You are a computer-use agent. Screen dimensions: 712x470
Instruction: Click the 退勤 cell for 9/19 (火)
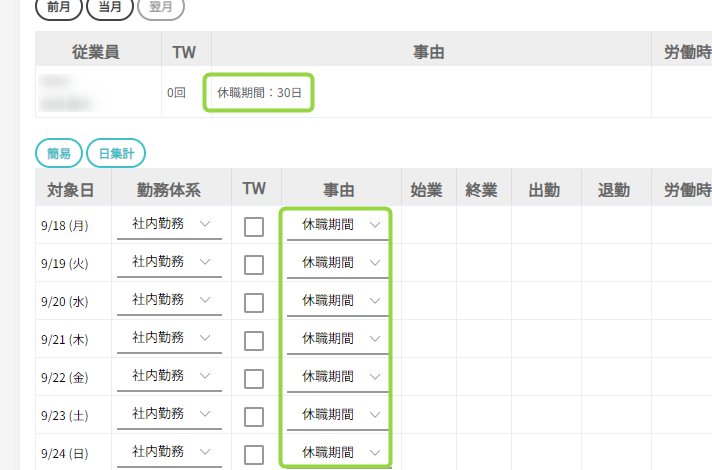(x=613, y=264)
